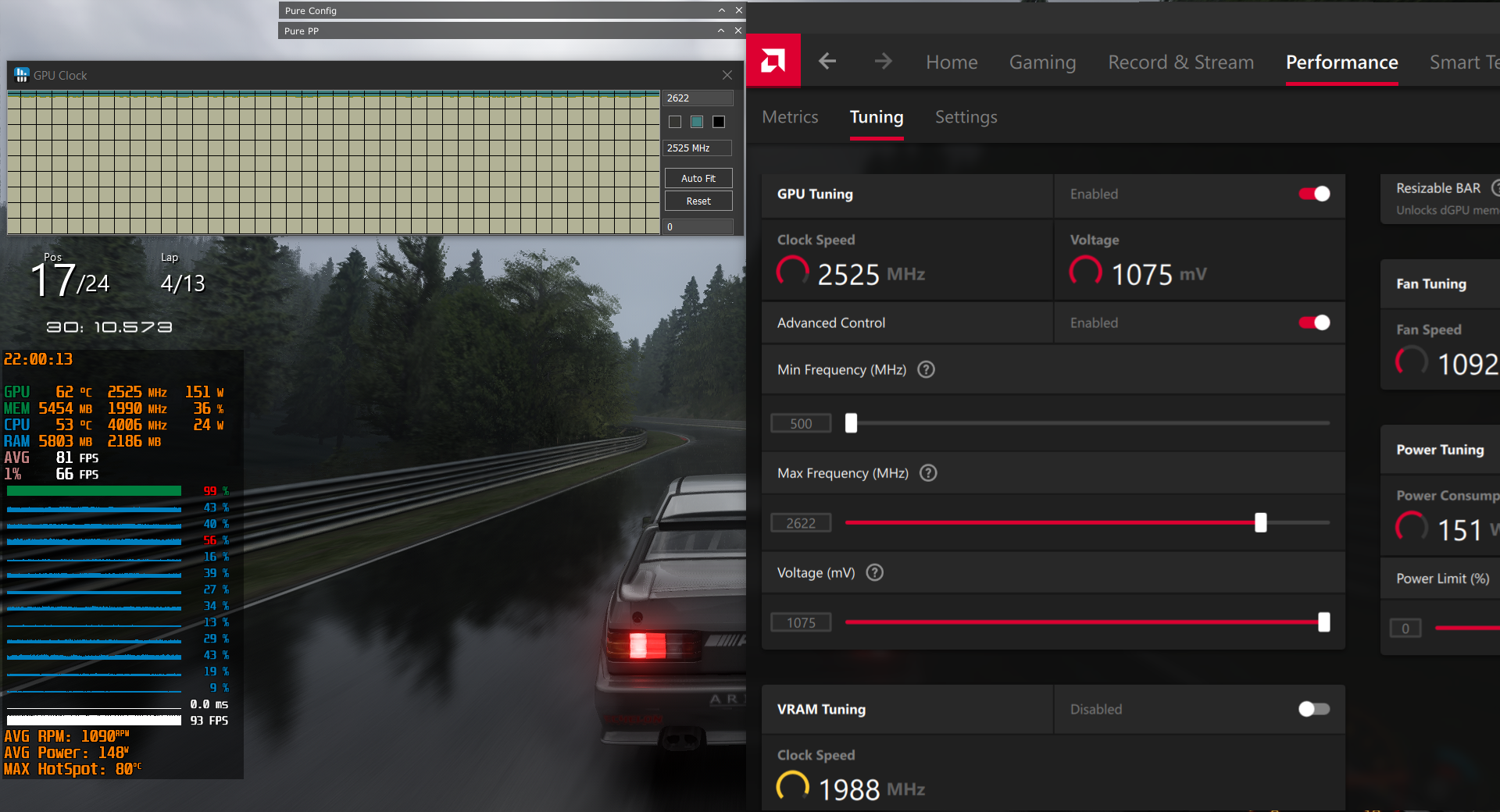
Task: Click the Power Tuning heading
Action: pyautogui.click(x=1440, y=450)
